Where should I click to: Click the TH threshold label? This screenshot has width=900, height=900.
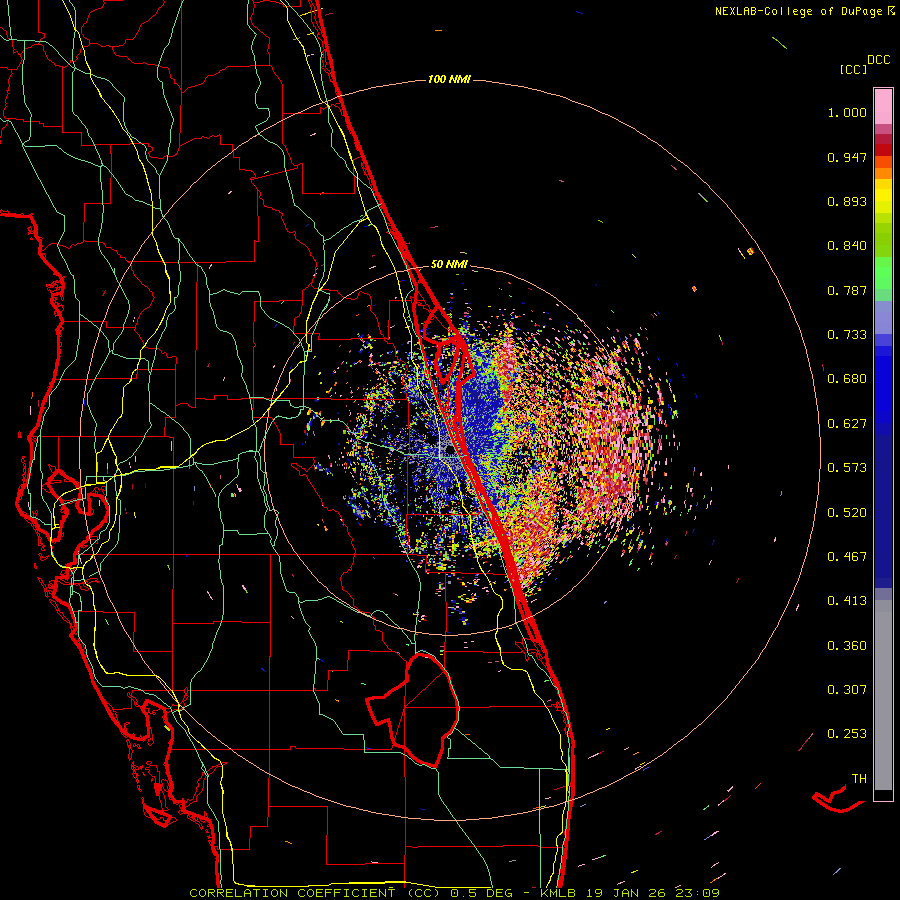tap(859, 779)
